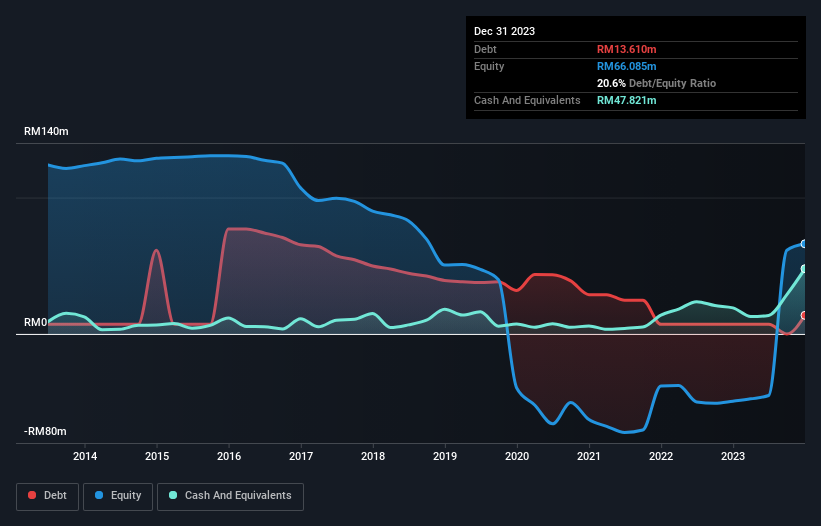Click the 2016 x-axis label
The width and height of the screenshot is (821, 526).
pos(229,456)
